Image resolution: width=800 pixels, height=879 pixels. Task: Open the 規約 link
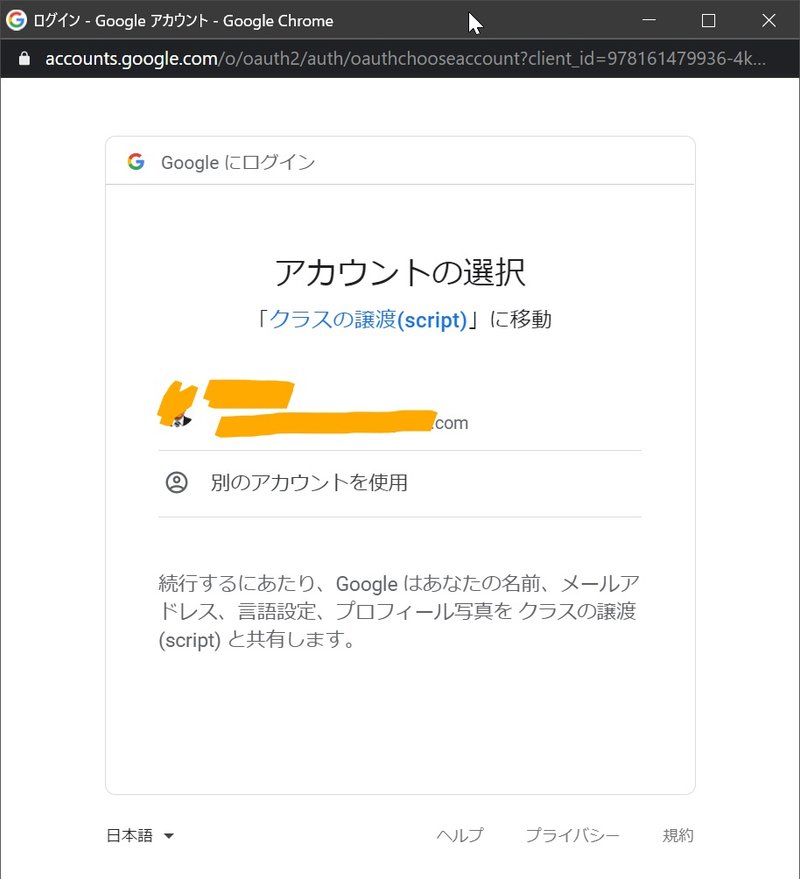coord(678,835)
